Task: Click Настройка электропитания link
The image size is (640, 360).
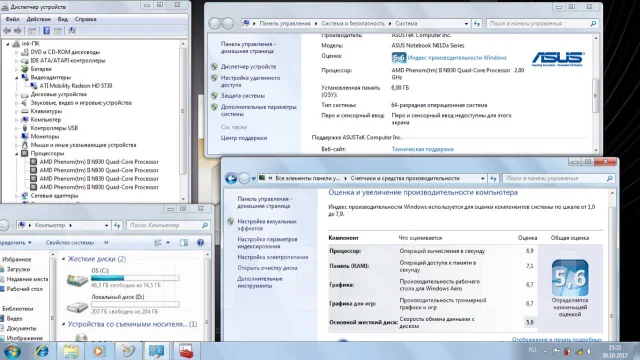Action: [273, 257]
